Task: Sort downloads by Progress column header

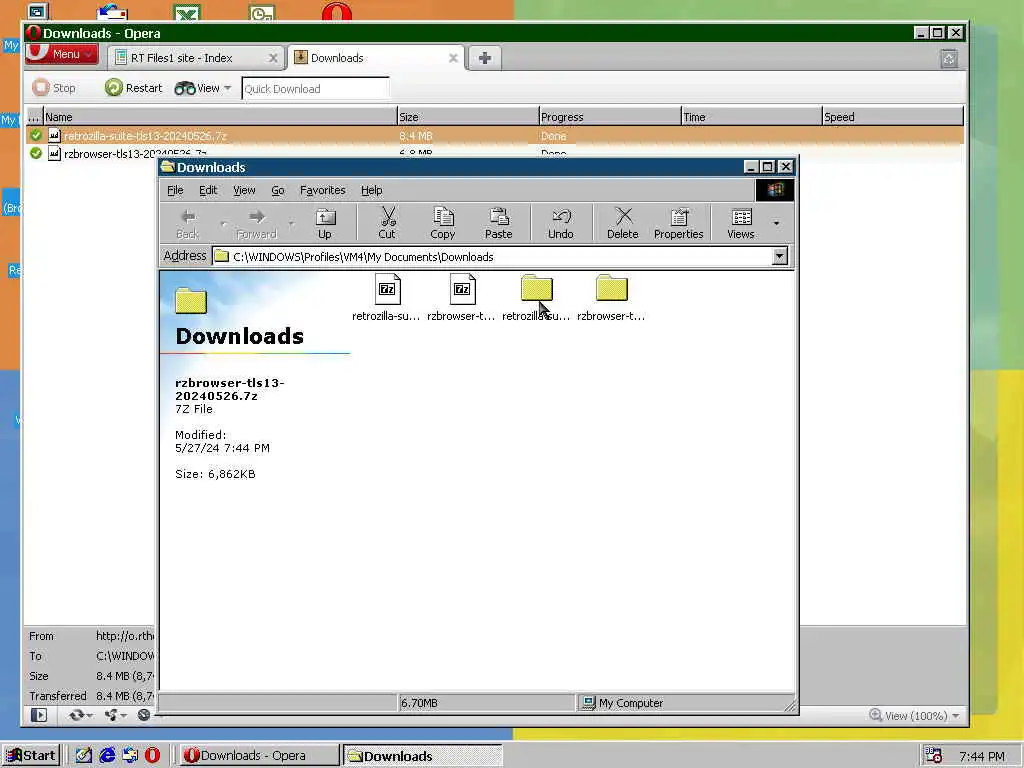Action: point(610,117)
